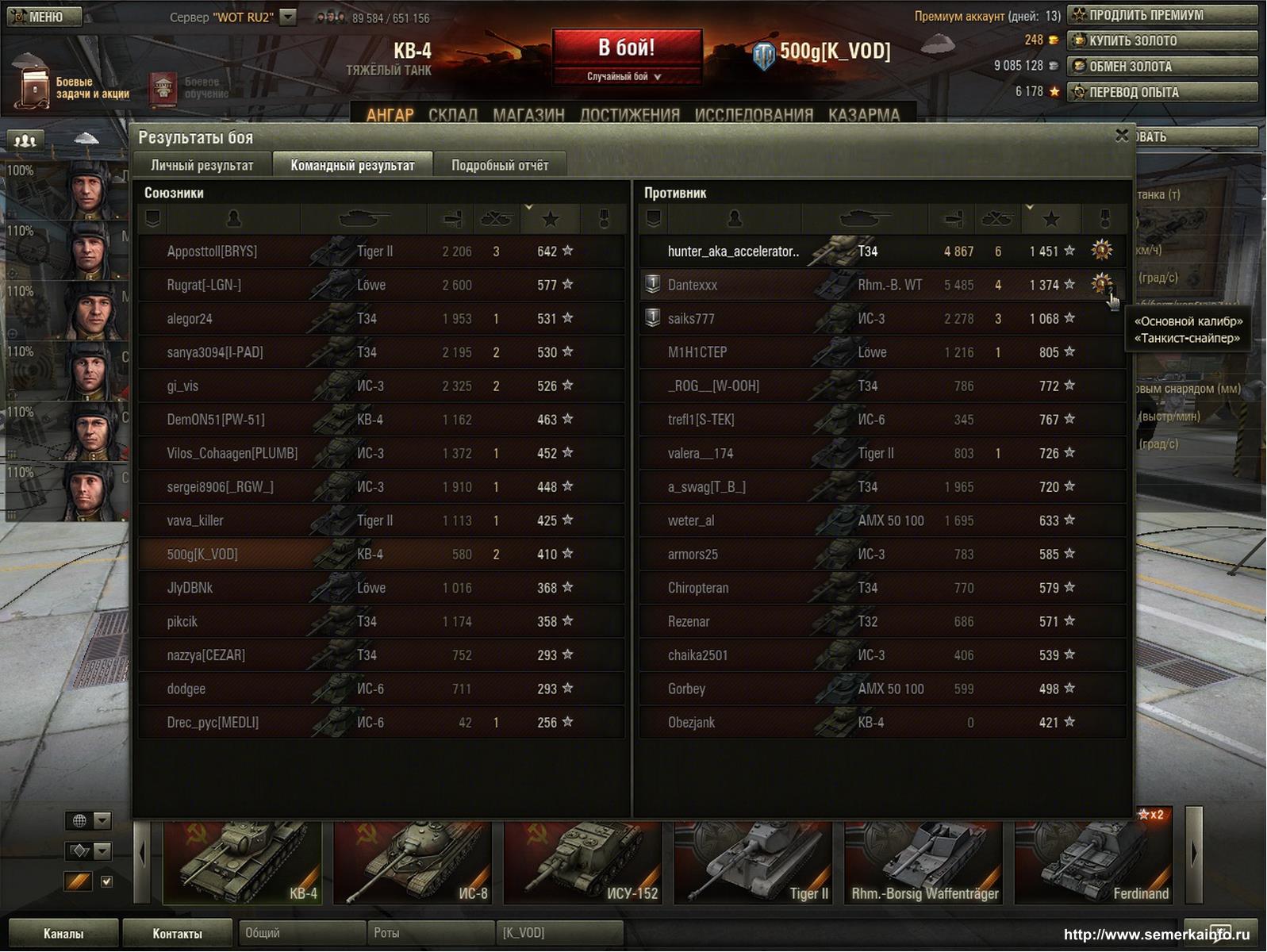The height and width of the screenshot is (952, 1267).
Task: Click hunter_aka_accelerator's achievement medal icon
Action: tap(1101, 251)
